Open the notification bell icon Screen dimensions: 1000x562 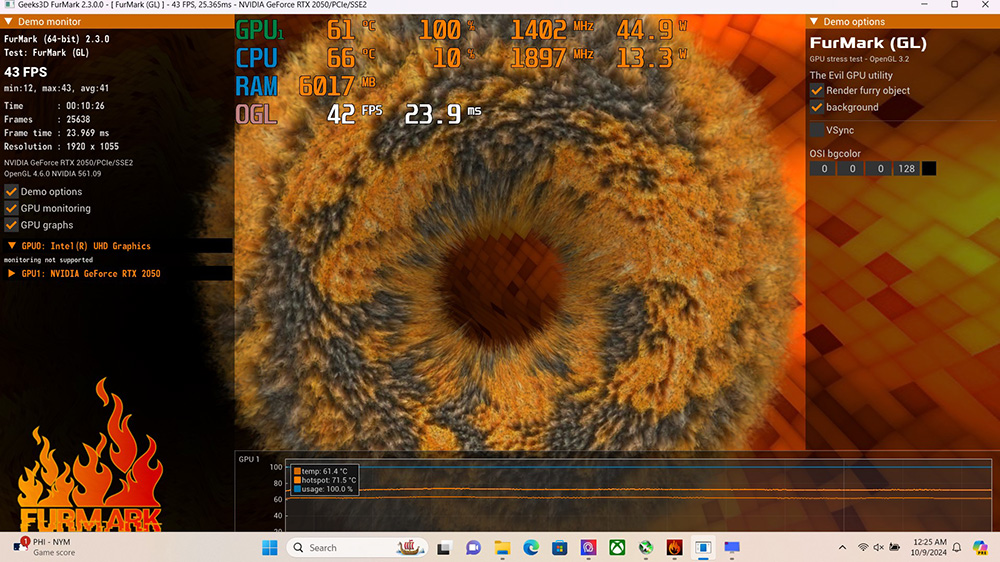[x=957, y=547]
